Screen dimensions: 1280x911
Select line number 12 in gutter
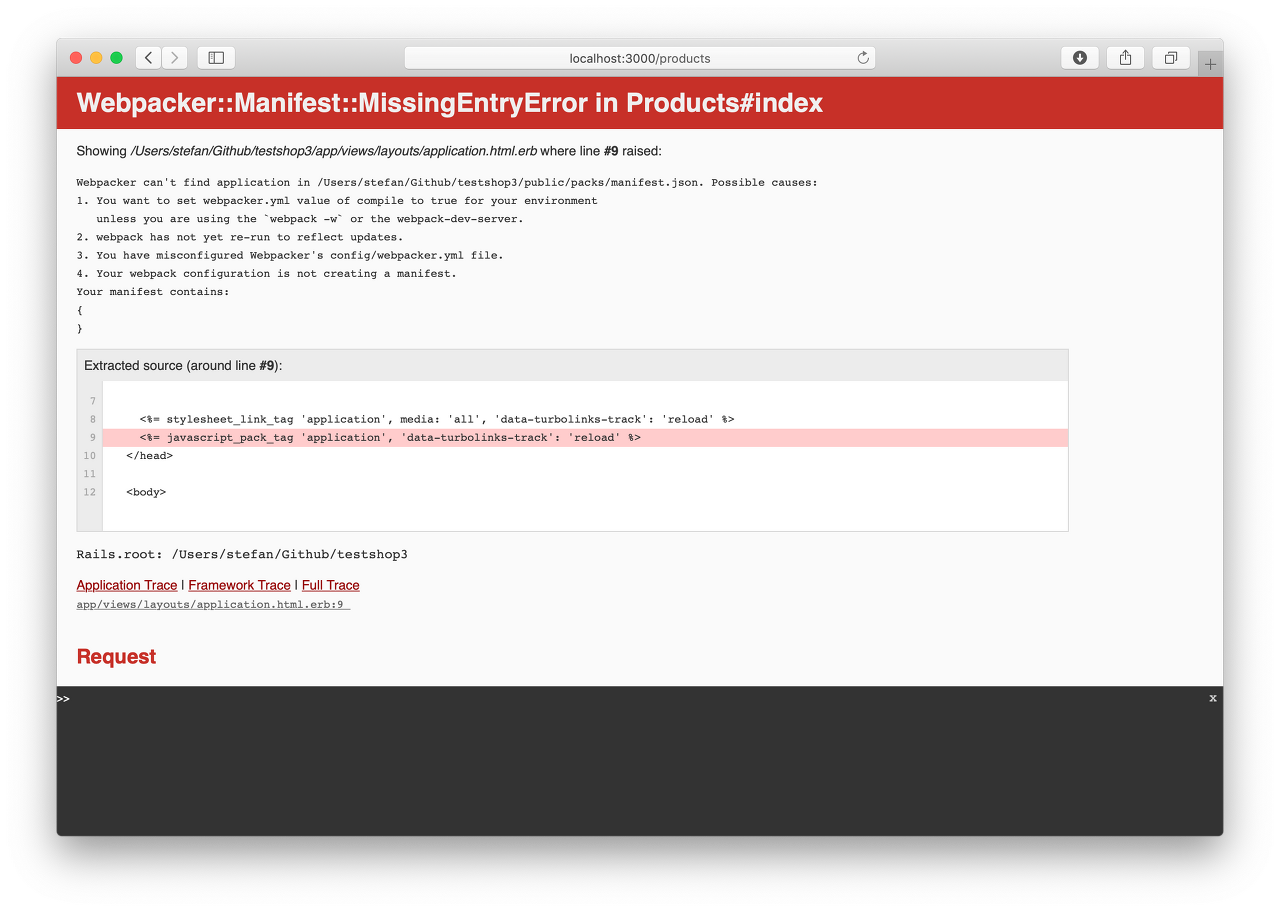tap(90, 492)
